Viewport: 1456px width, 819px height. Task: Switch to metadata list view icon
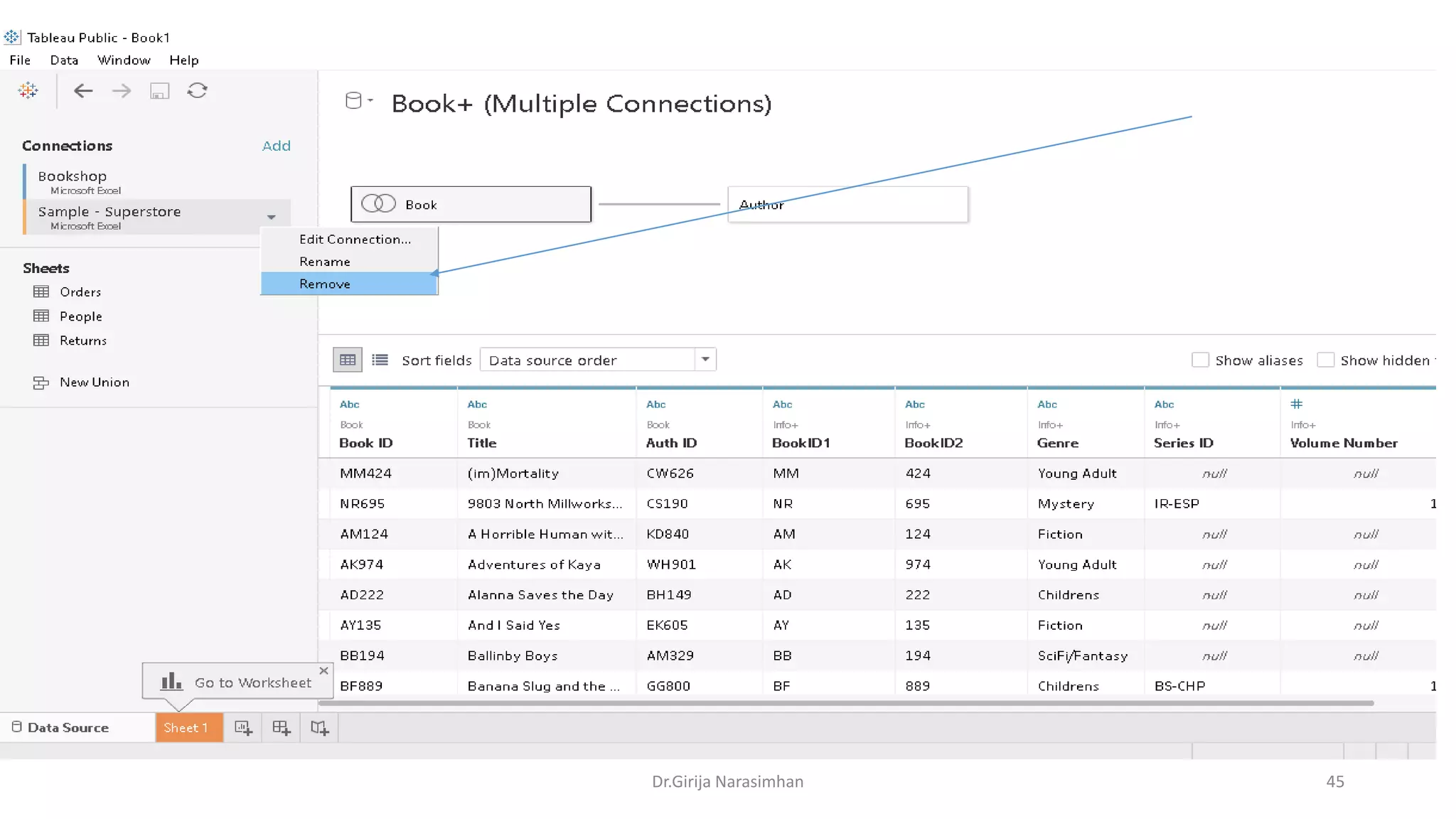click(x=380, y=360)
